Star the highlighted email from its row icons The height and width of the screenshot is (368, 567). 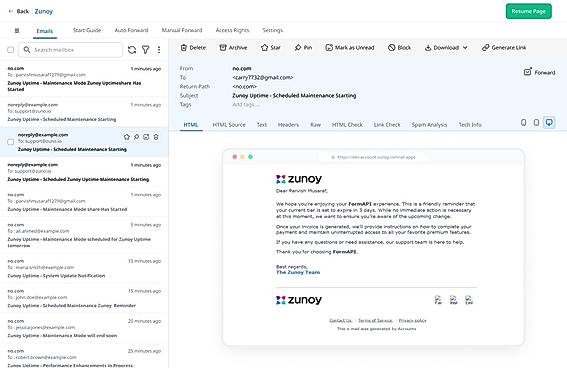(x=127, y=137)
